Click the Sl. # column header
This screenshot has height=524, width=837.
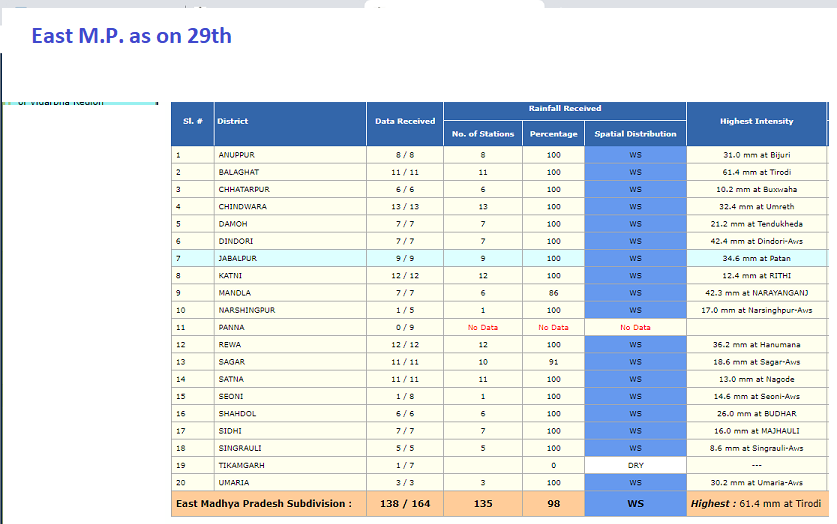tap(192, 124)
